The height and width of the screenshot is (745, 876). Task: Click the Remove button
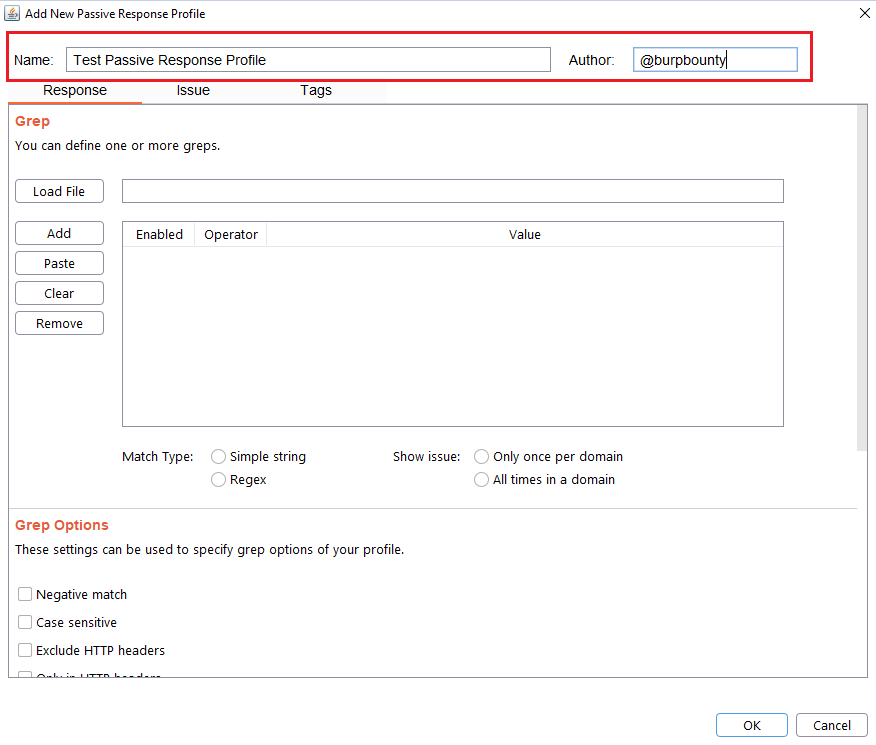point(59,323)
